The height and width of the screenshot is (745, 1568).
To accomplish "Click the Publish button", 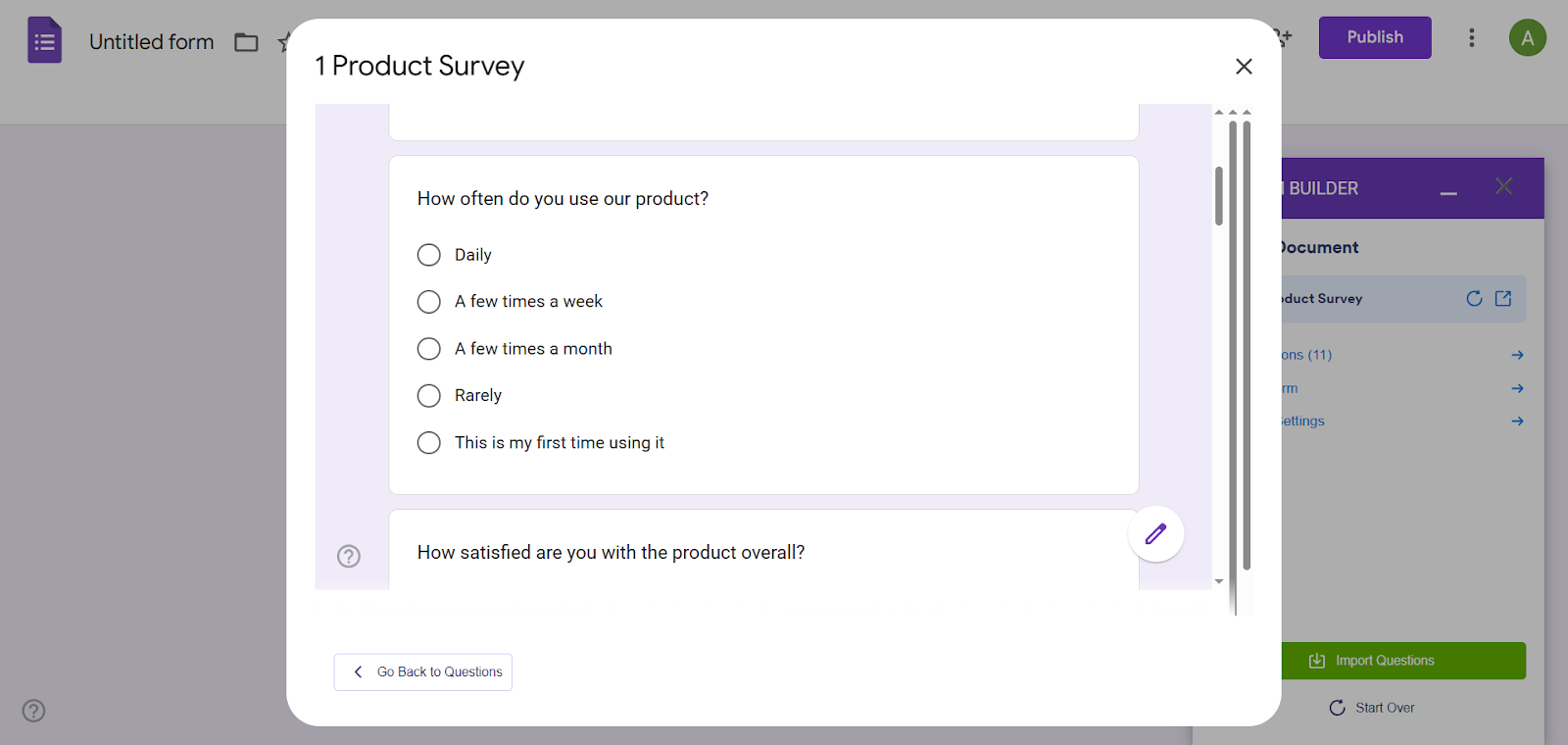I will (x=1374, y=37).
